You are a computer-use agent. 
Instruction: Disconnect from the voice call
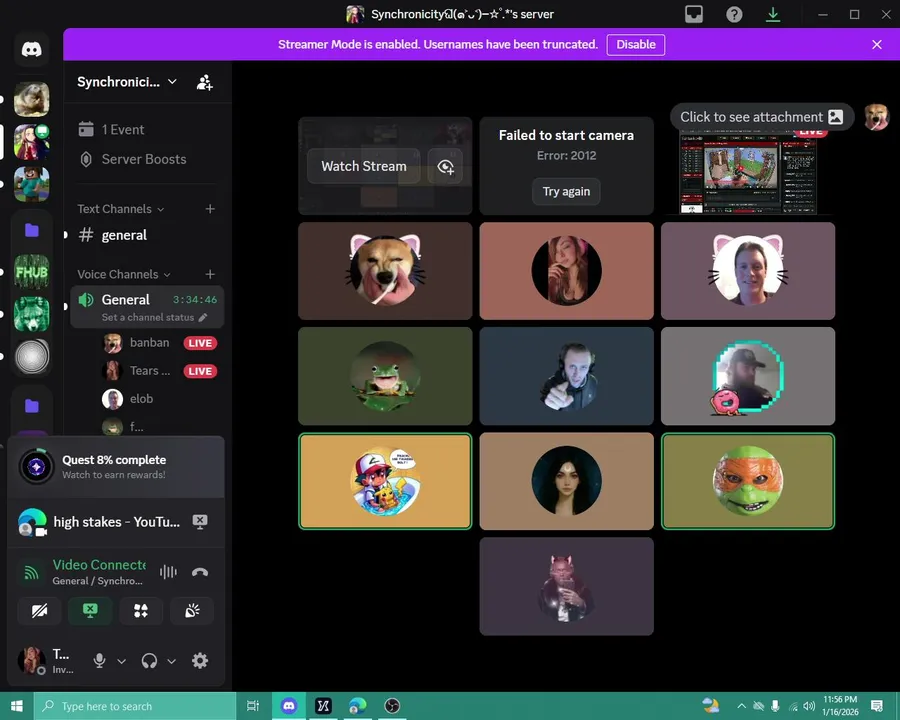(200, 572)
